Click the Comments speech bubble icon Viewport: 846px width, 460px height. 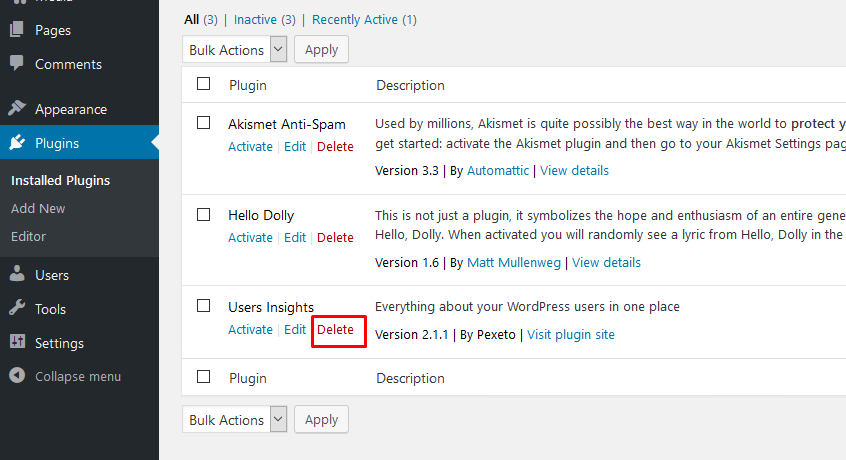click(17, 63)
